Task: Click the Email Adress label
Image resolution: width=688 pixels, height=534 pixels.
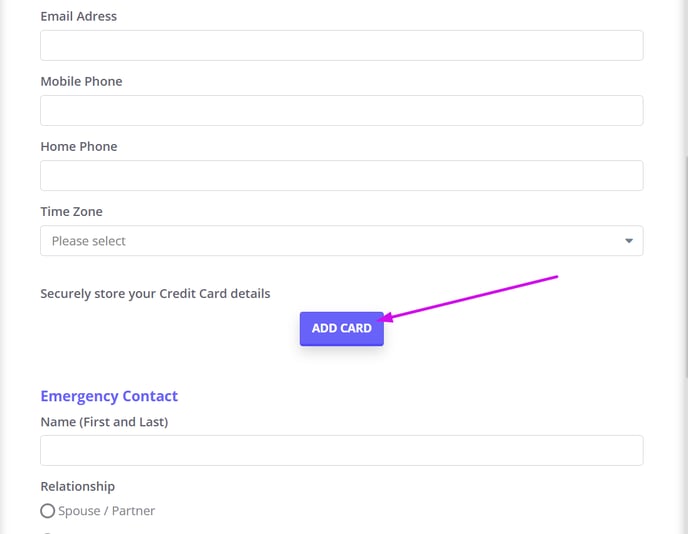Action: tap(79, 16)
